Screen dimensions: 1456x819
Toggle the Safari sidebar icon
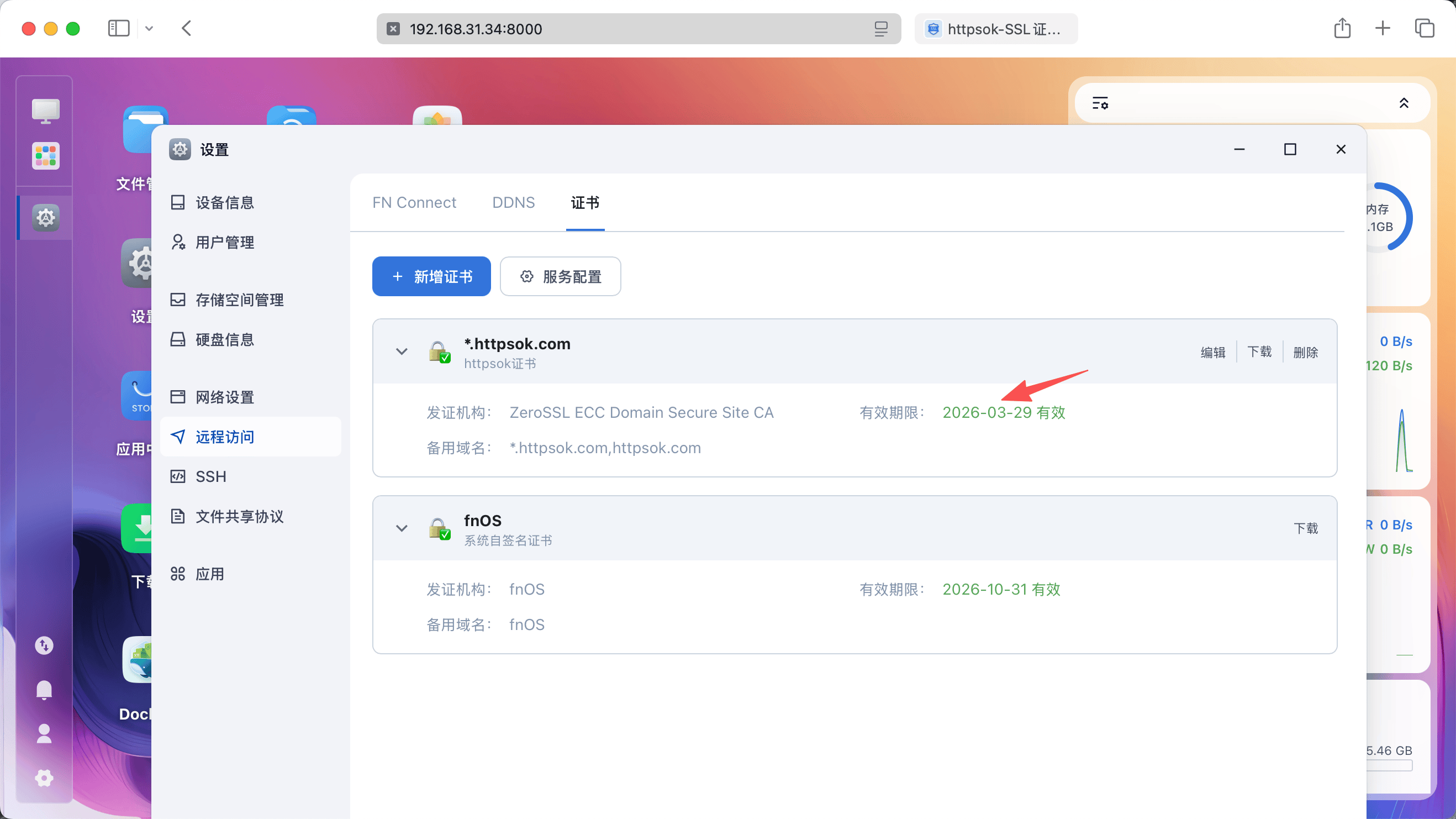click(119, 28)
